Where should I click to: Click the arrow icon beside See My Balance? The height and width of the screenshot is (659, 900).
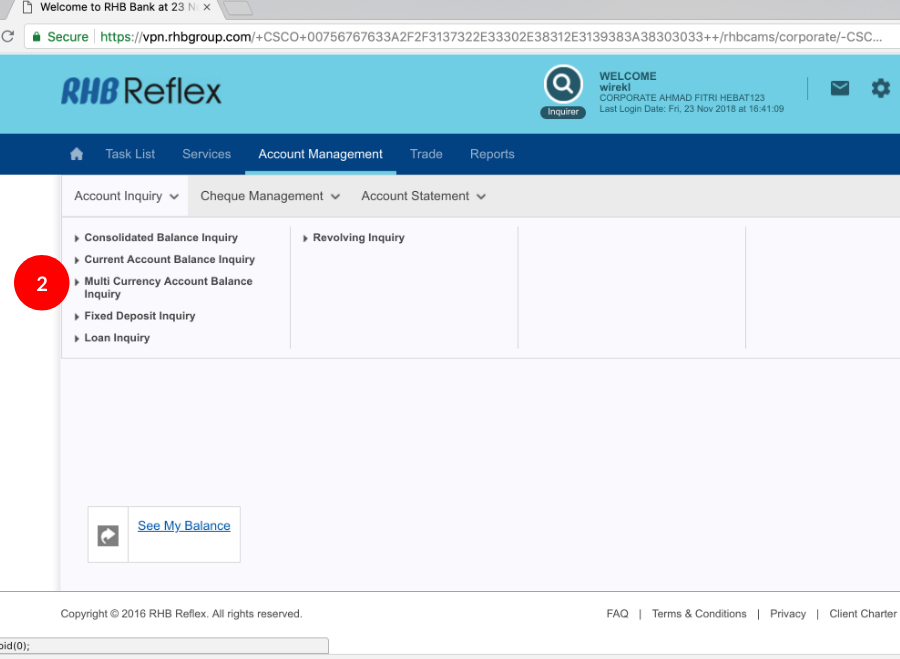(108, 536)
